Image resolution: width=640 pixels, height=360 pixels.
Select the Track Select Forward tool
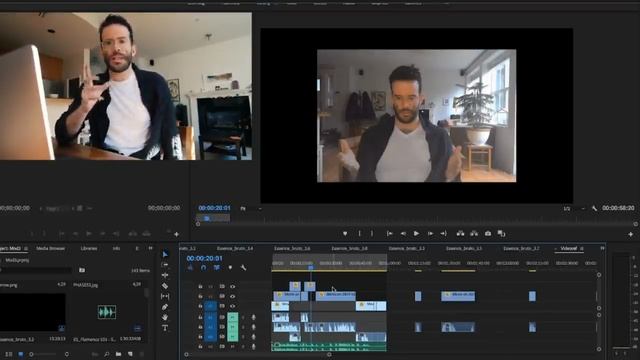[165, 265]
